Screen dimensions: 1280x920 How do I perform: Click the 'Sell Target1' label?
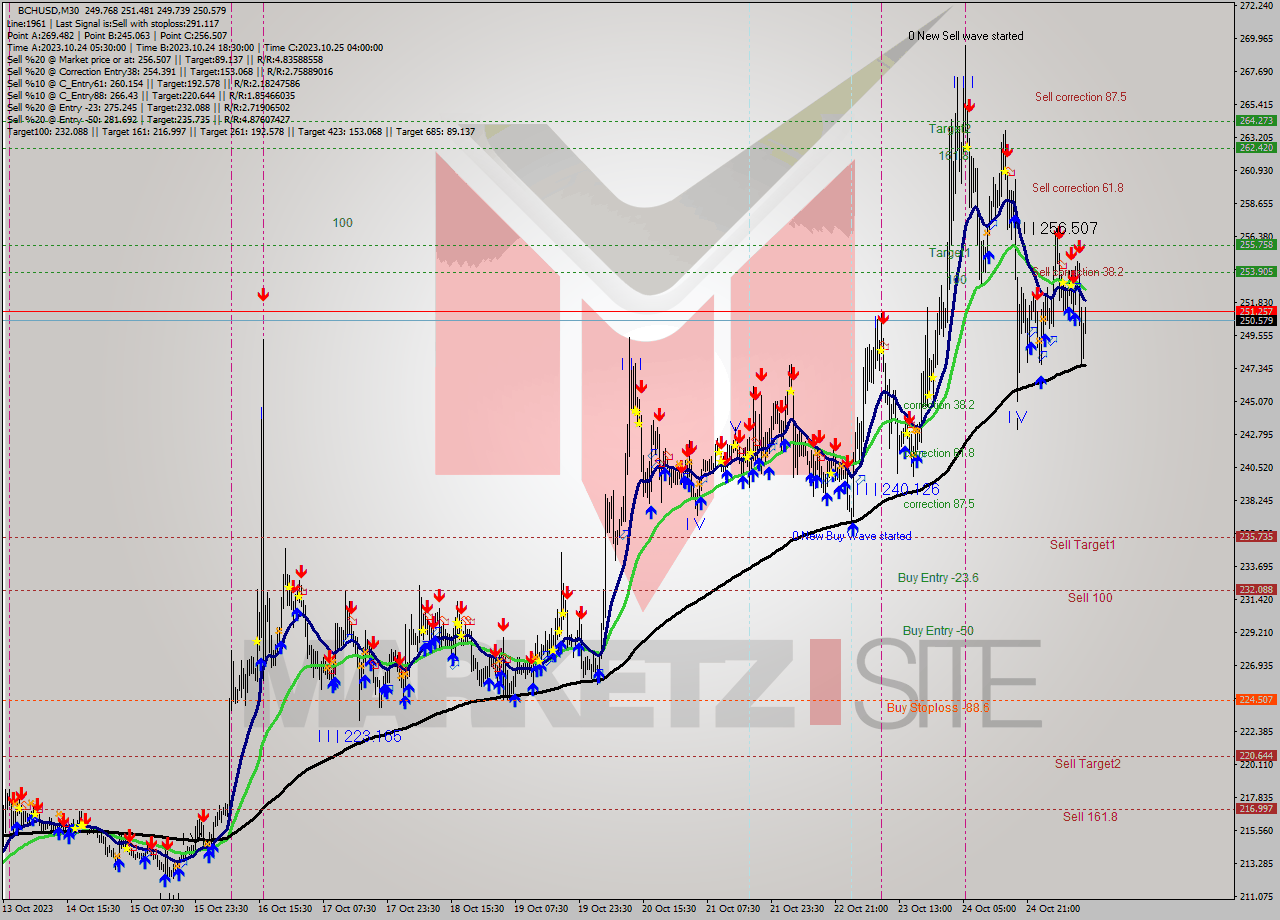coord(1083,545)
